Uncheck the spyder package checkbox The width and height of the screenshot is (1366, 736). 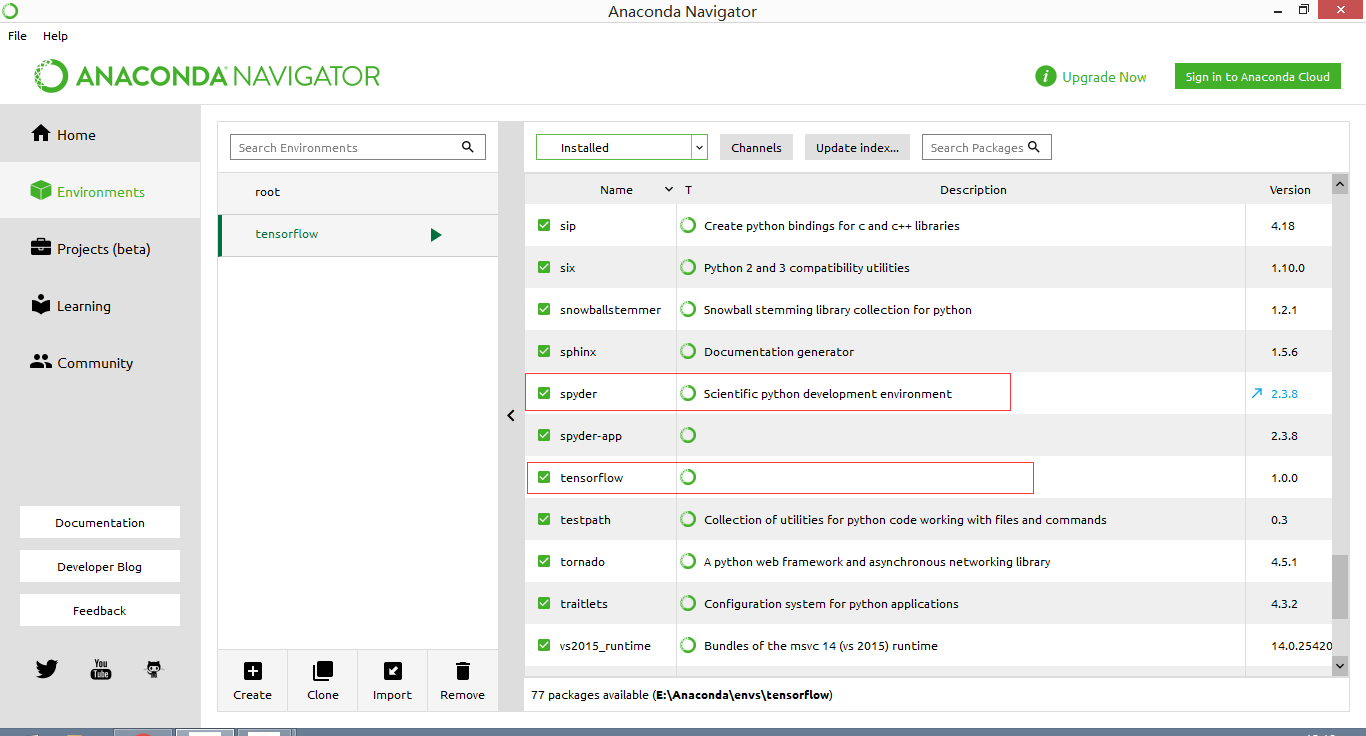tap(544, 393)
